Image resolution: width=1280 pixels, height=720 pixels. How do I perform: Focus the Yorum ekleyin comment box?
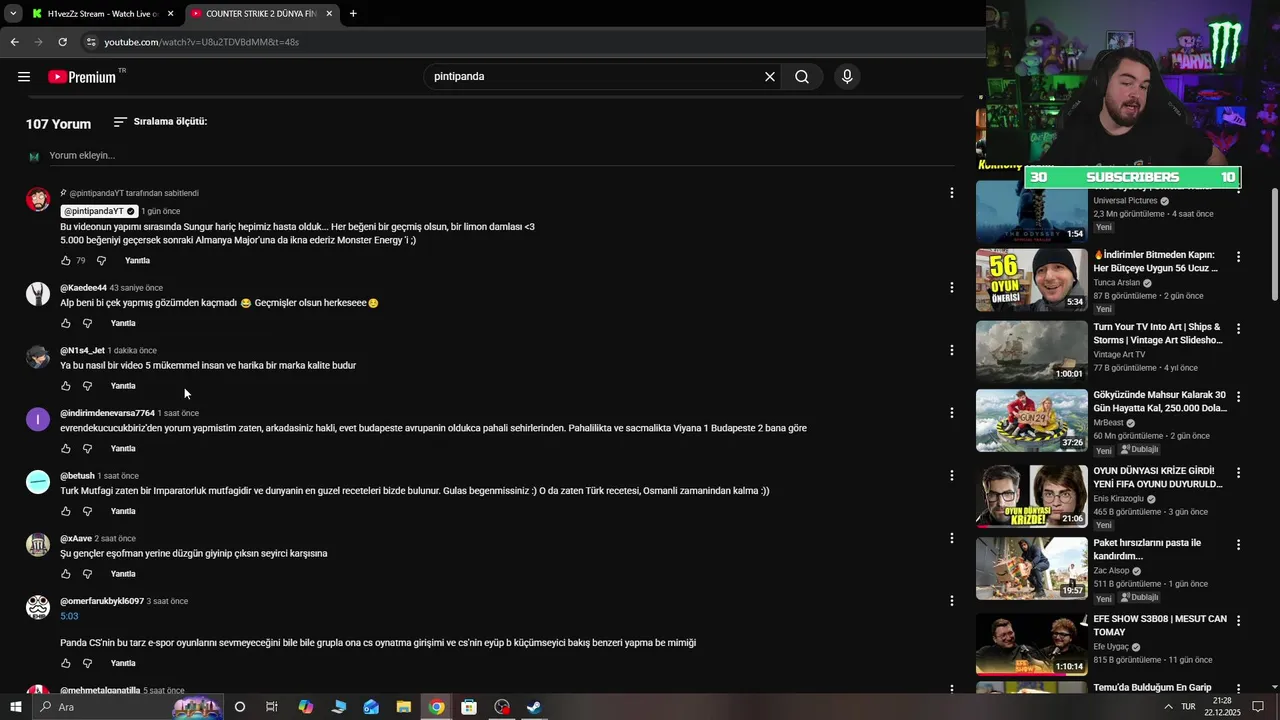coord(500,156)
